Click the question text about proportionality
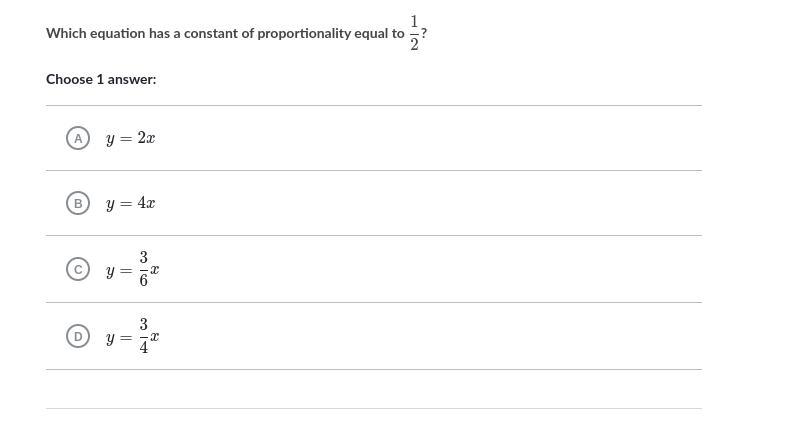Screen dimensions: 805x425 [225, 33]
